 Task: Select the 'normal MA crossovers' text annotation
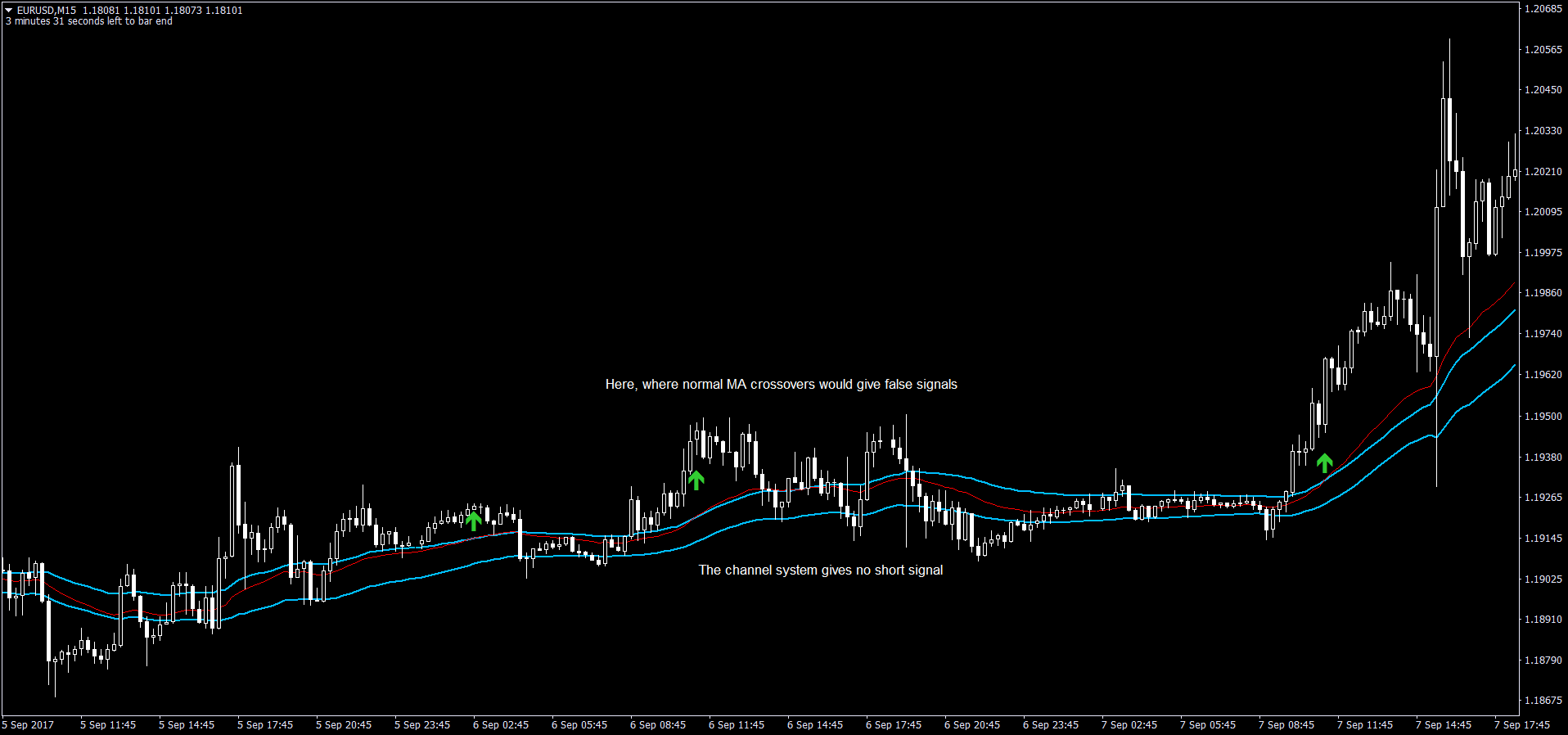point(782,384)
